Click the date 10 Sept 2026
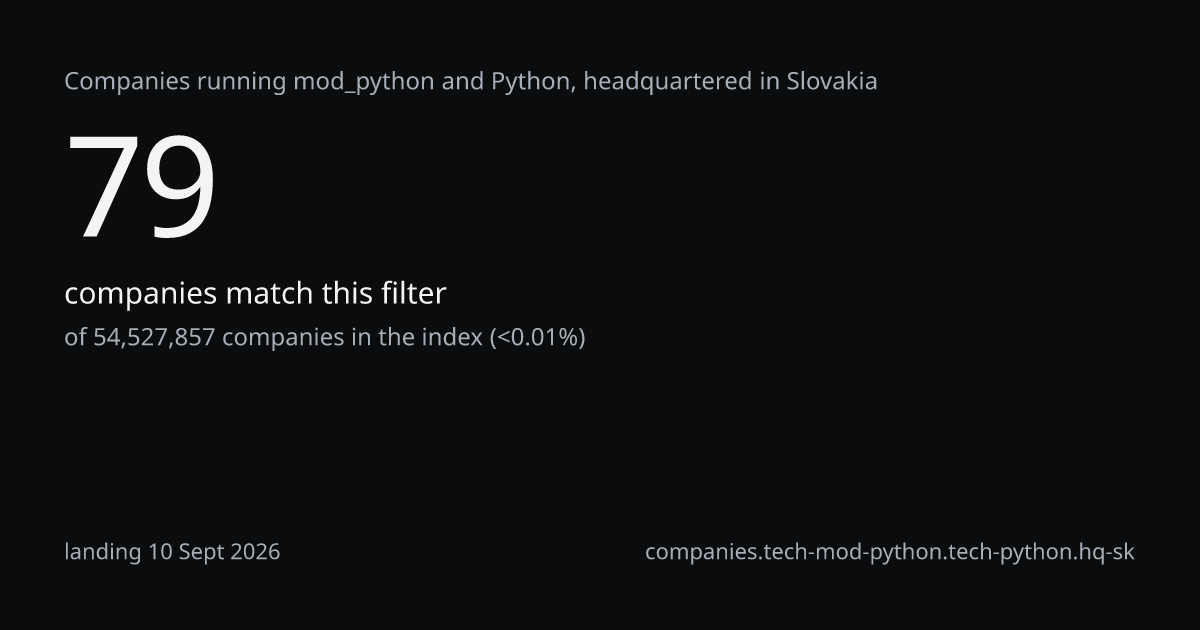The image size is (1200, 630). (215, 552)
